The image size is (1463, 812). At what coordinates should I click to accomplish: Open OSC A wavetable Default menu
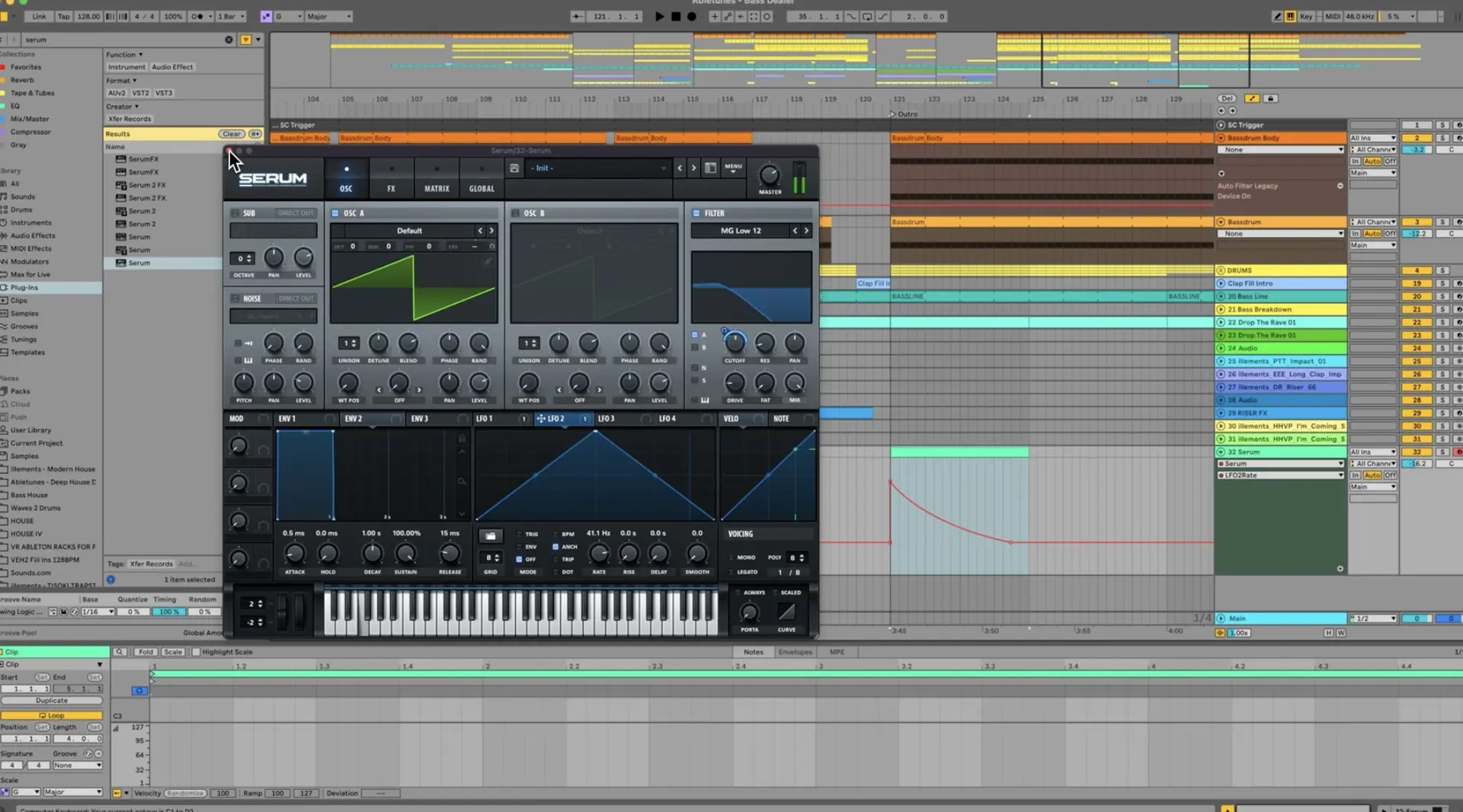(409, 230)
